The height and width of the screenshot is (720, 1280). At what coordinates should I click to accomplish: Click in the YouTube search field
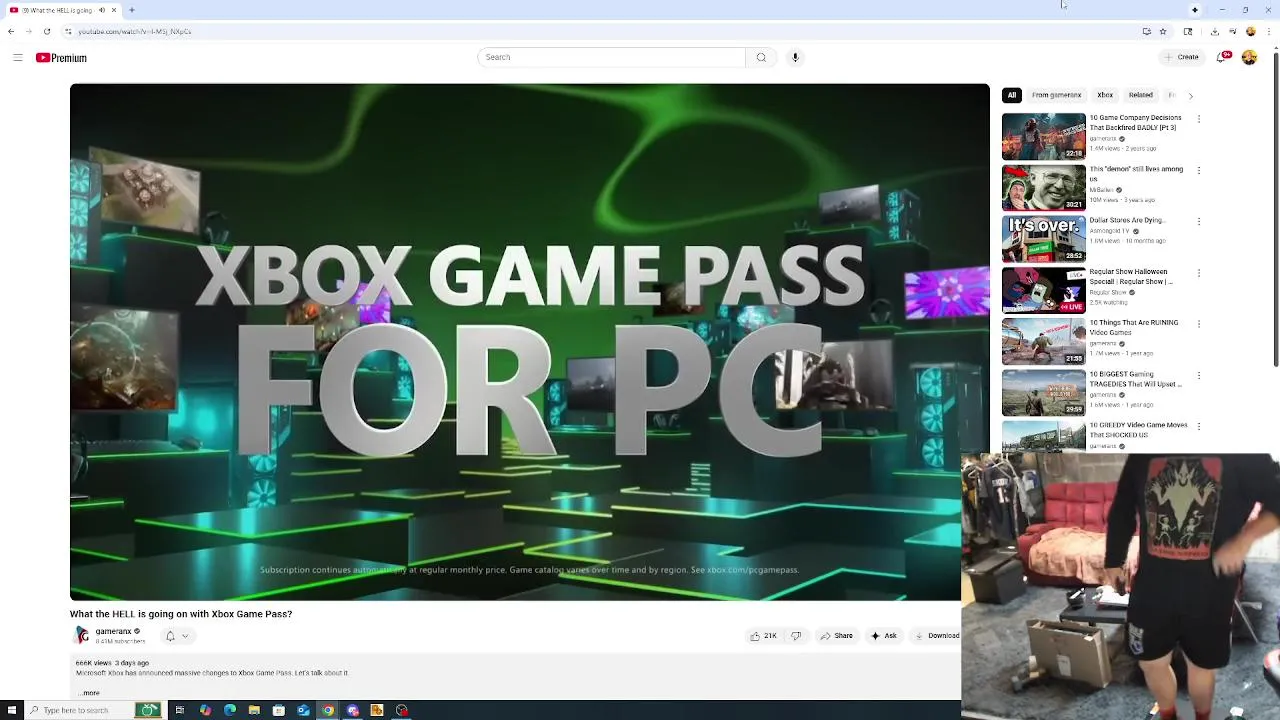pyautogui.click(x=611, y=57)
